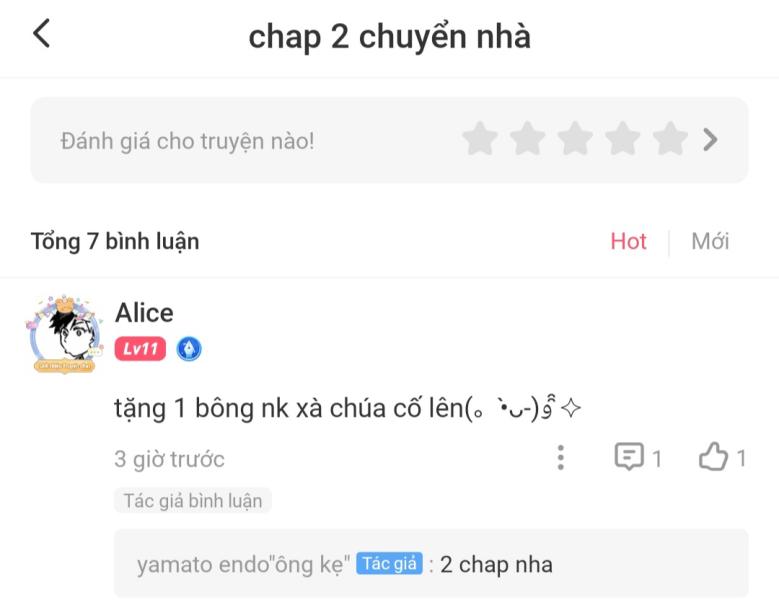Tap the first rating star
Image resolution: width=779 pixels, height=600 pixels.
pos(480,139)
